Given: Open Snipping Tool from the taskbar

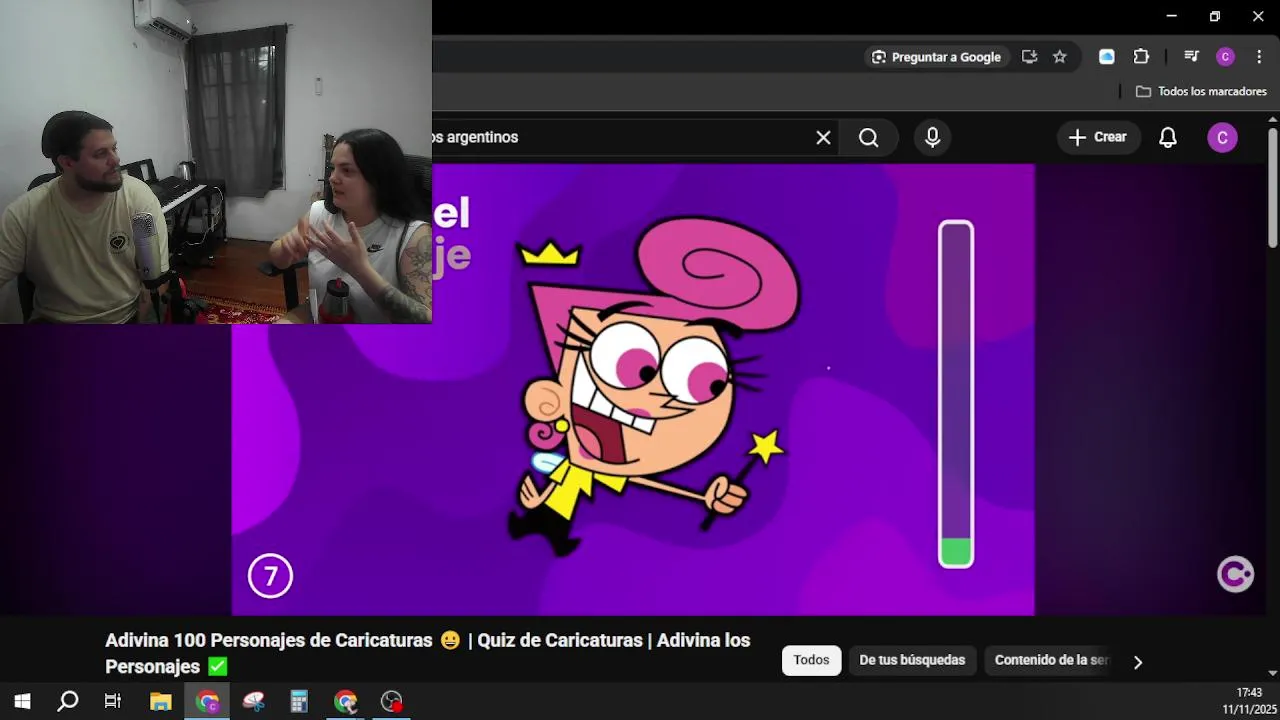Looking at the screenshot, I should pos(253,701).
